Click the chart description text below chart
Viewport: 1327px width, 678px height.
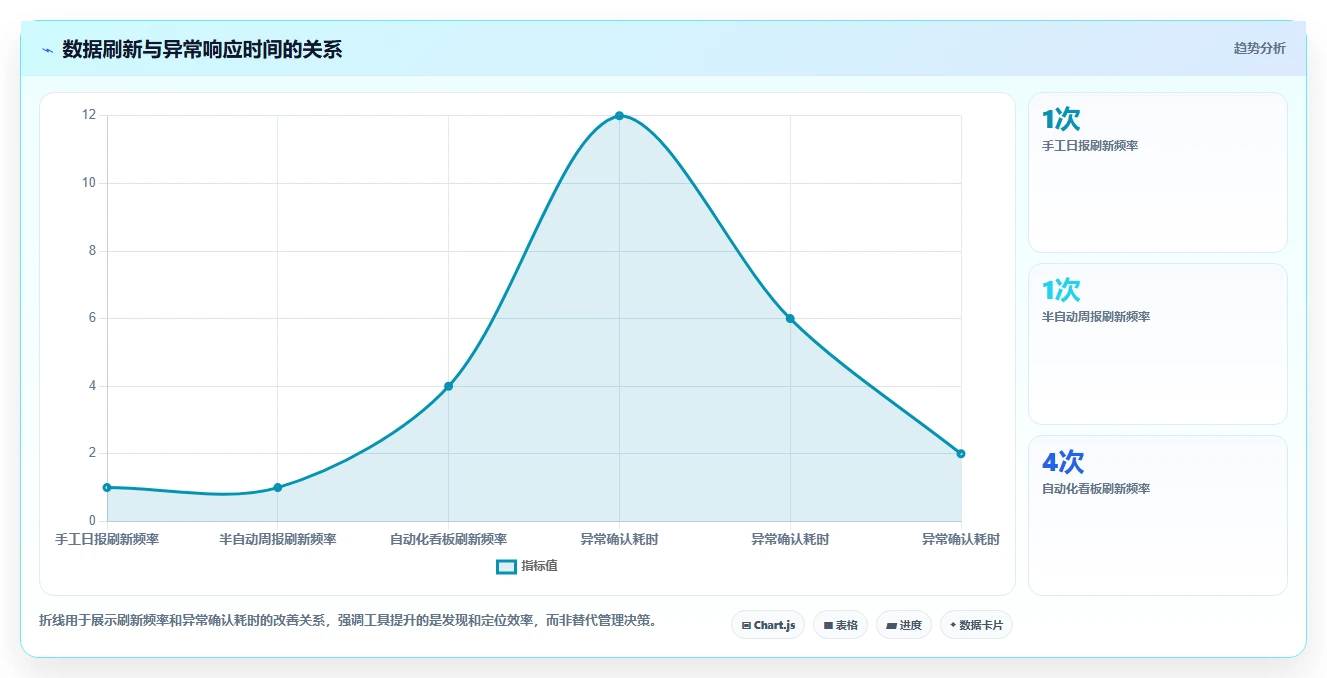(348, 620)
